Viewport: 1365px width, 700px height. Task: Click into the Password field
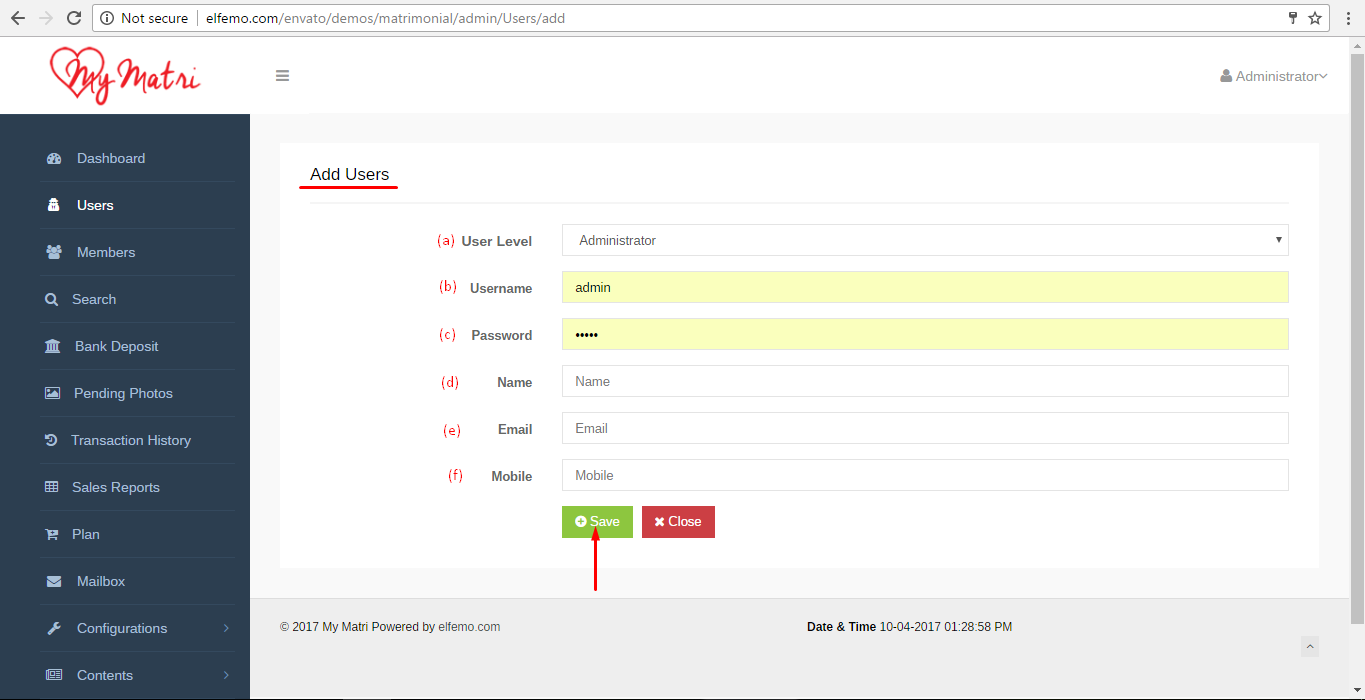pos(925,334)
